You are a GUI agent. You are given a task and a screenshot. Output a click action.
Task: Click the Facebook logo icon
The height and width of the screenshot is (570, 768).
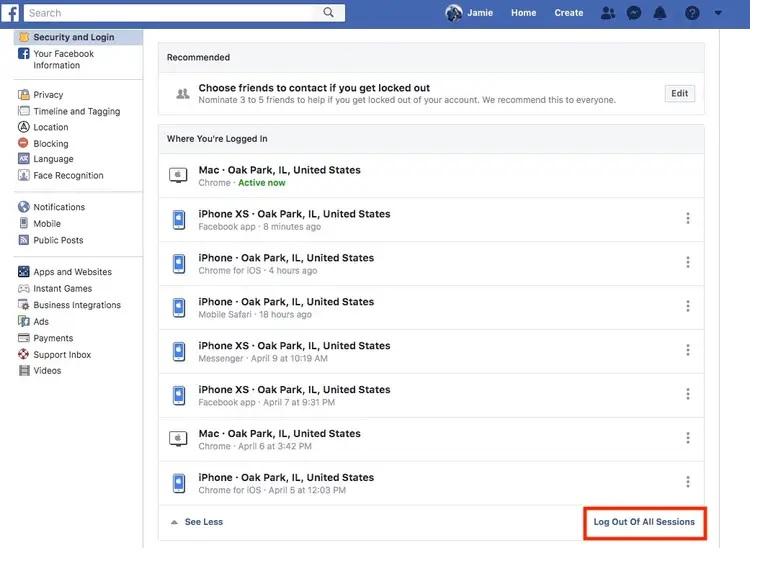point(10,13)
